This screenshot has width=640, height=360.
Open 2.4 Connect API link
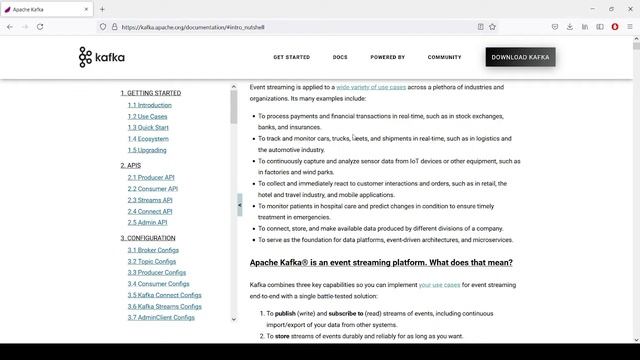(150, 211)
